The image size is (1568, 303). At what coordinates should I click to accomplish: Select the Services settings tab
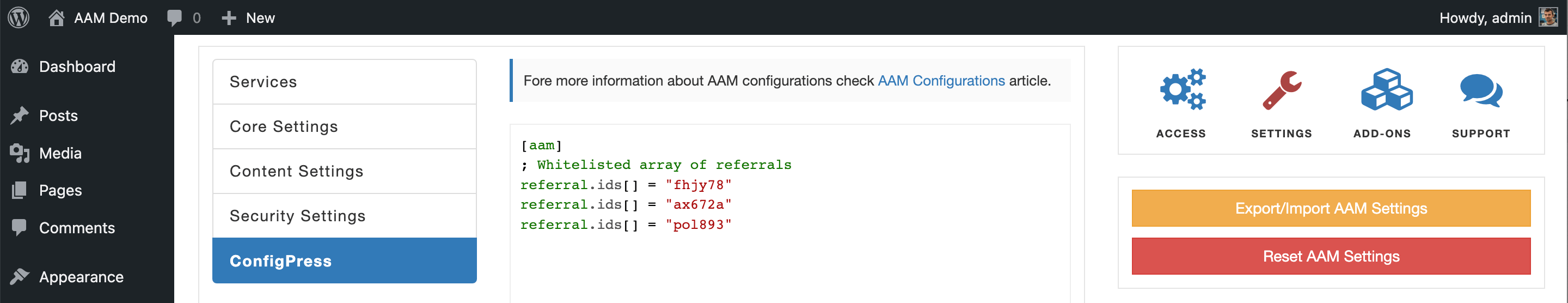coord(345,82)
